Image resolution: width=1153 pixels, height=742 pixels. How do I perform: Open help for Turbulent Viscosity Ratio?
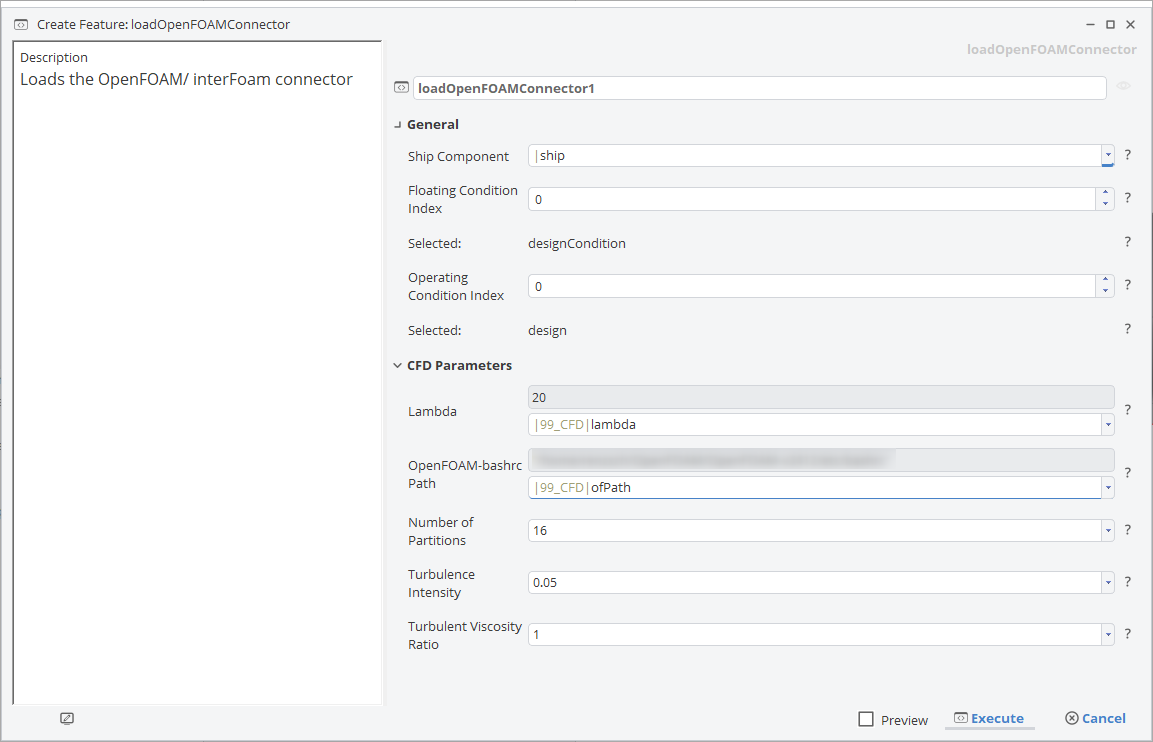coord(1127,633)
